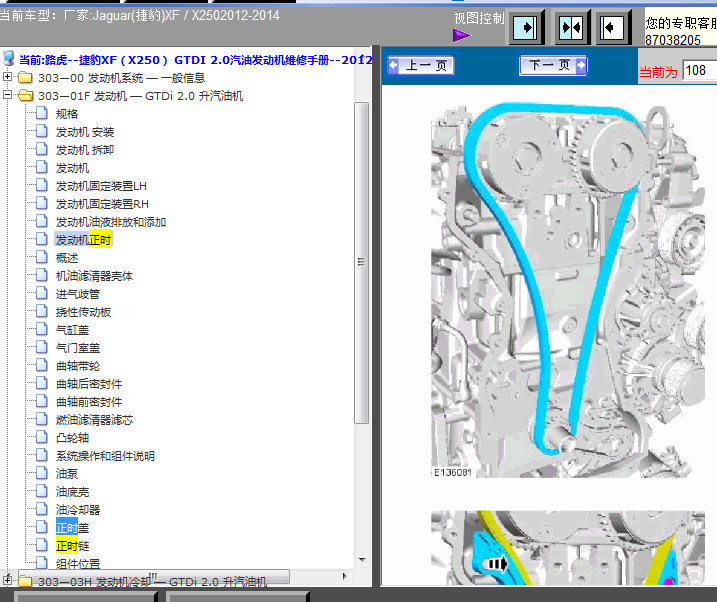
Task: Click the tree scrollbar up arrow
Action: click(362, 57)
